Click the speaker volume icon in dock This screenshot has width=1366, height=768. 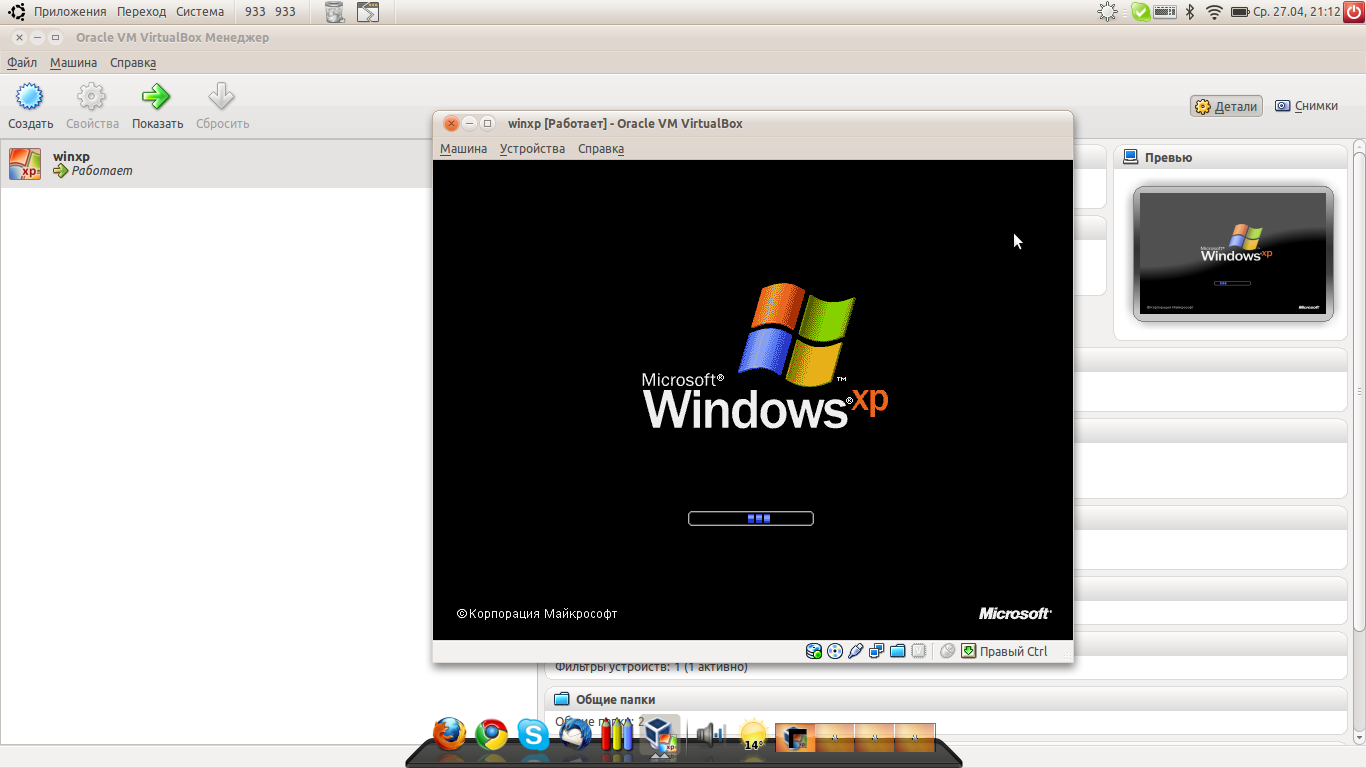pos(710,735)
